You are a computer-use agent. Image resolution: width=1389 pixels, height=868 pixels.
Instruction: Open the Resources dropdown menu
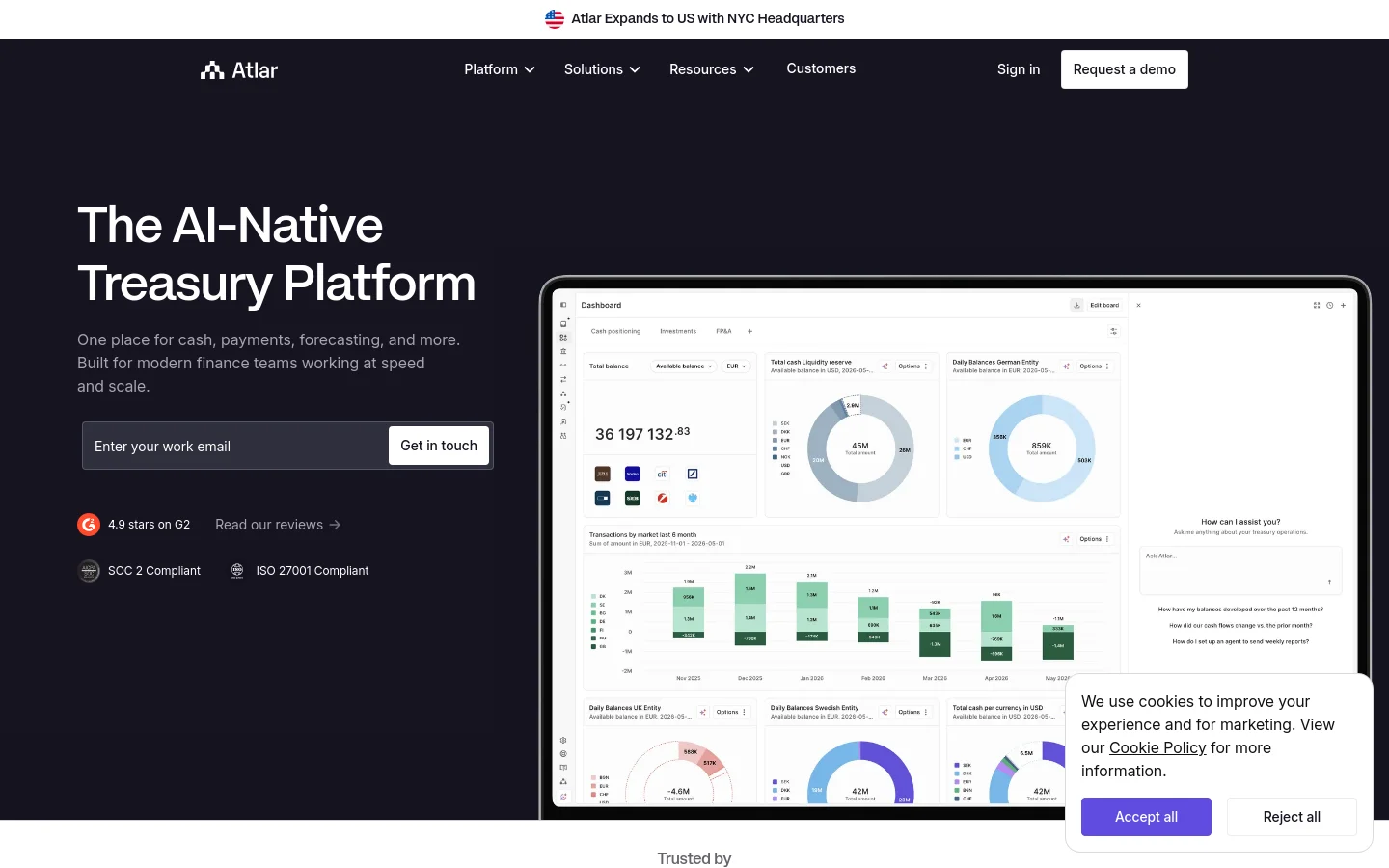click(712, 69)
